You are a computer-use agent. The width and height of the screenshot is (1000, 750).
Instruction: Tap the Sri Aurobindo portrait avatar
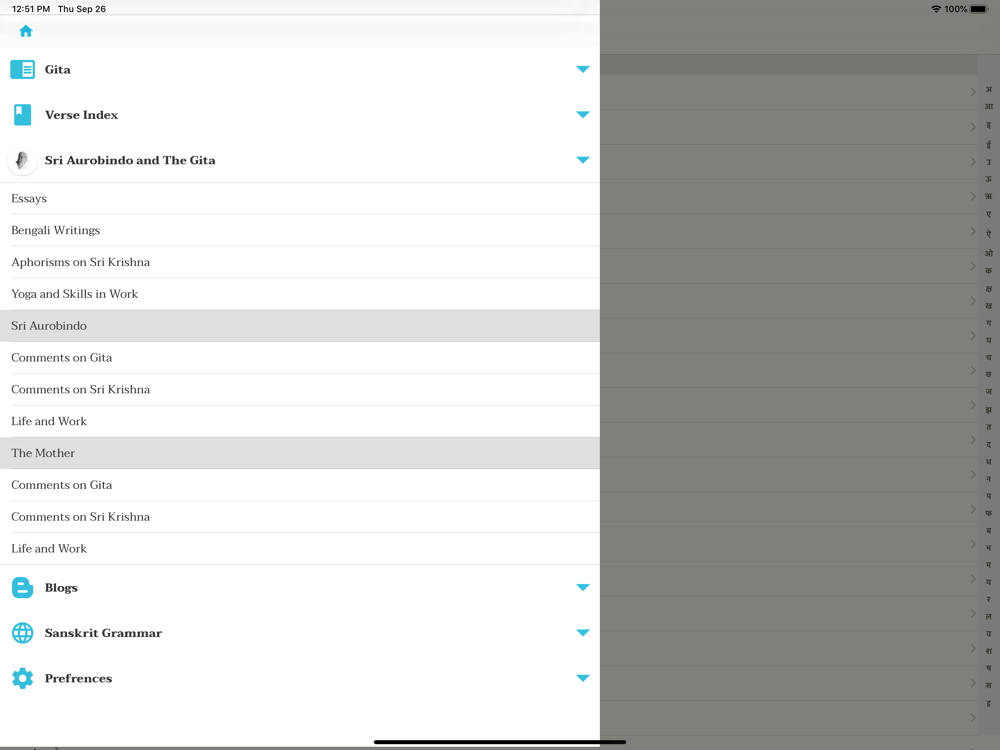click(x=22, y=160)
